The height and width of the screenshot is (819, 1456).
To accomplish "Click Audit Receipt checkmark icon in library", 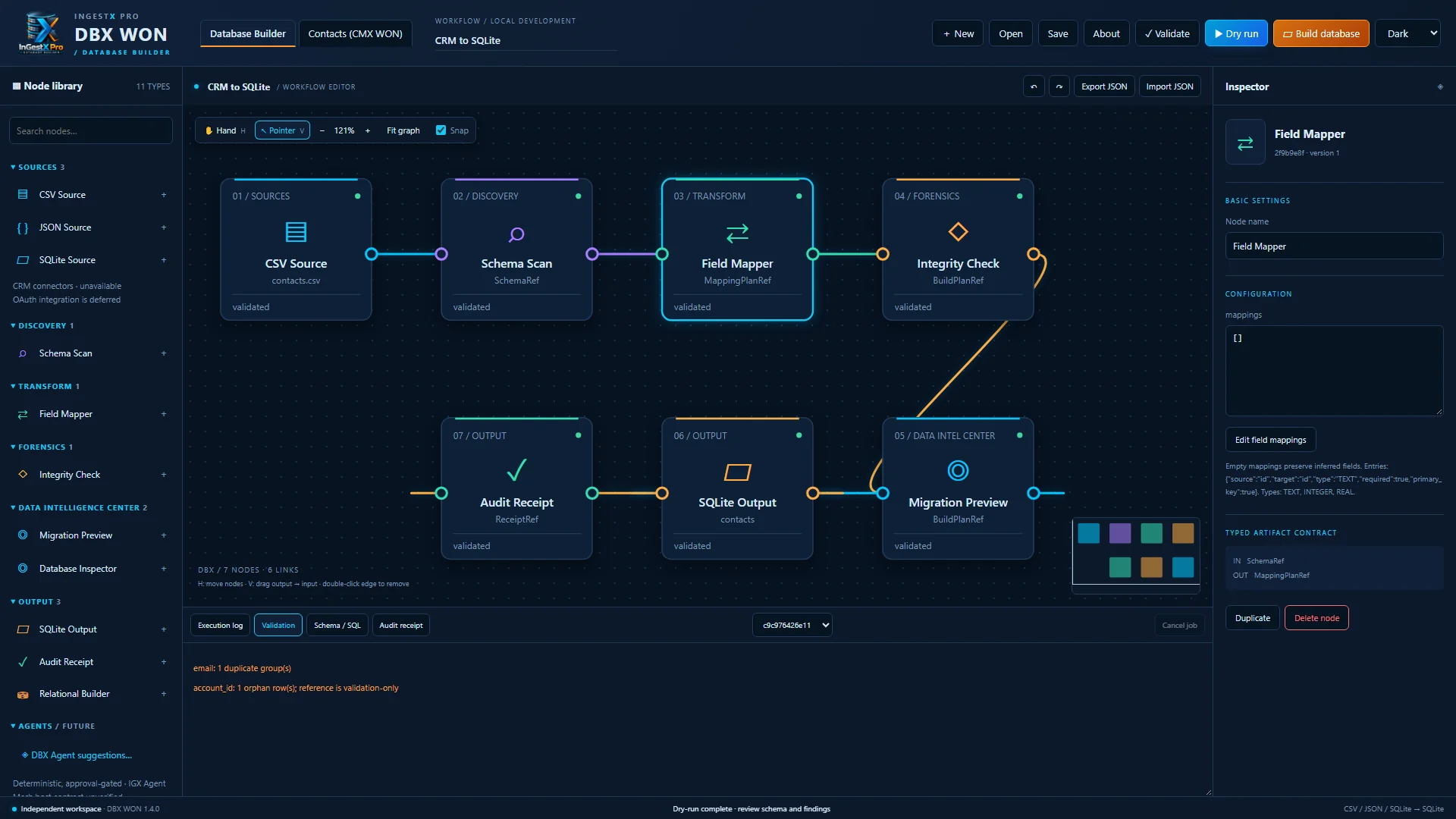I will click(23, 662).
